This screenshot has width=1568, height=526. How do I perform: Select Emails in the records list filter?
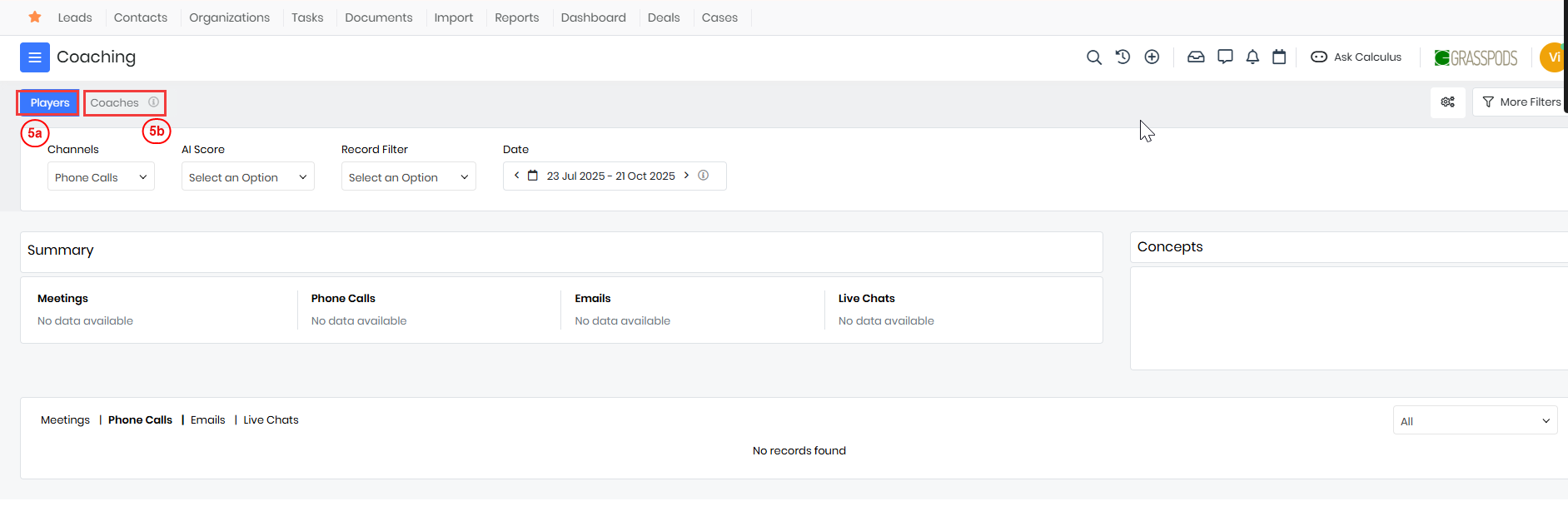coord(207,420)
